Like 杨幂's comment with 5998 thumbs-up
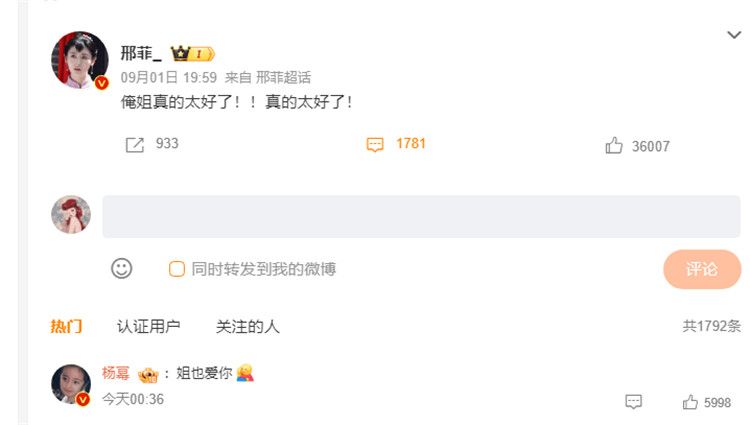Screen dimensions: 750x425 click(690, 402)
